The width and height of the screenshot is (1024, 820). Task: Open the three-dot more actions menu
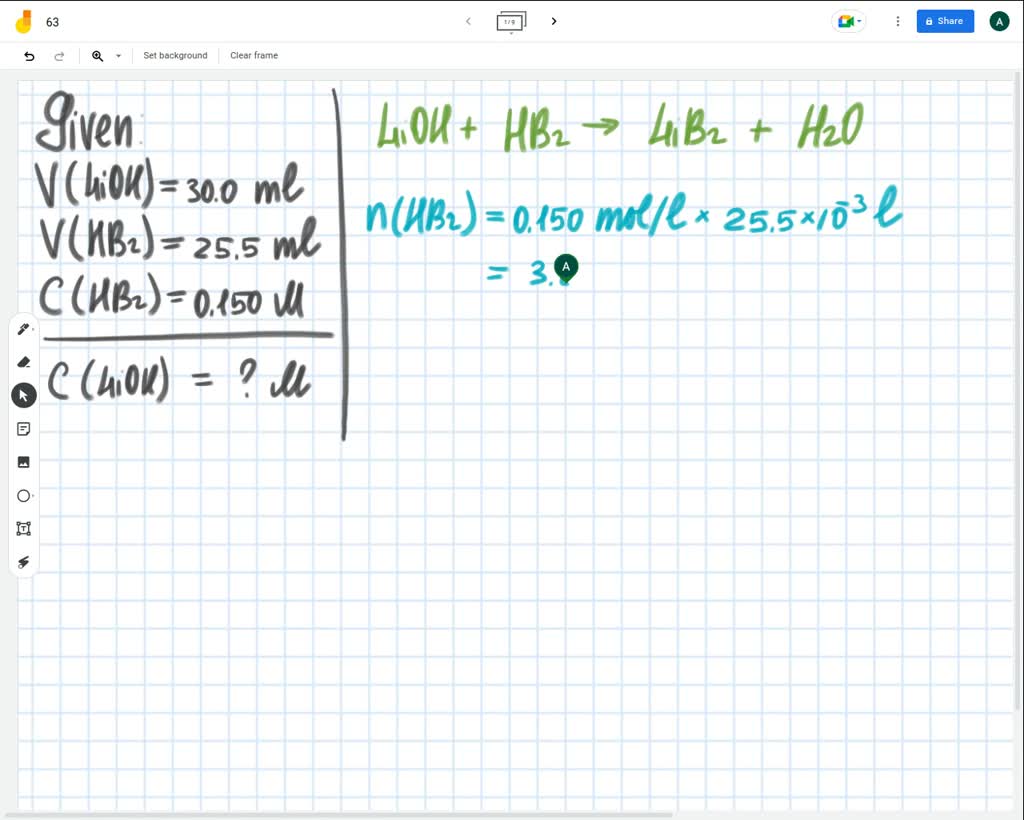tap(897, 21)
